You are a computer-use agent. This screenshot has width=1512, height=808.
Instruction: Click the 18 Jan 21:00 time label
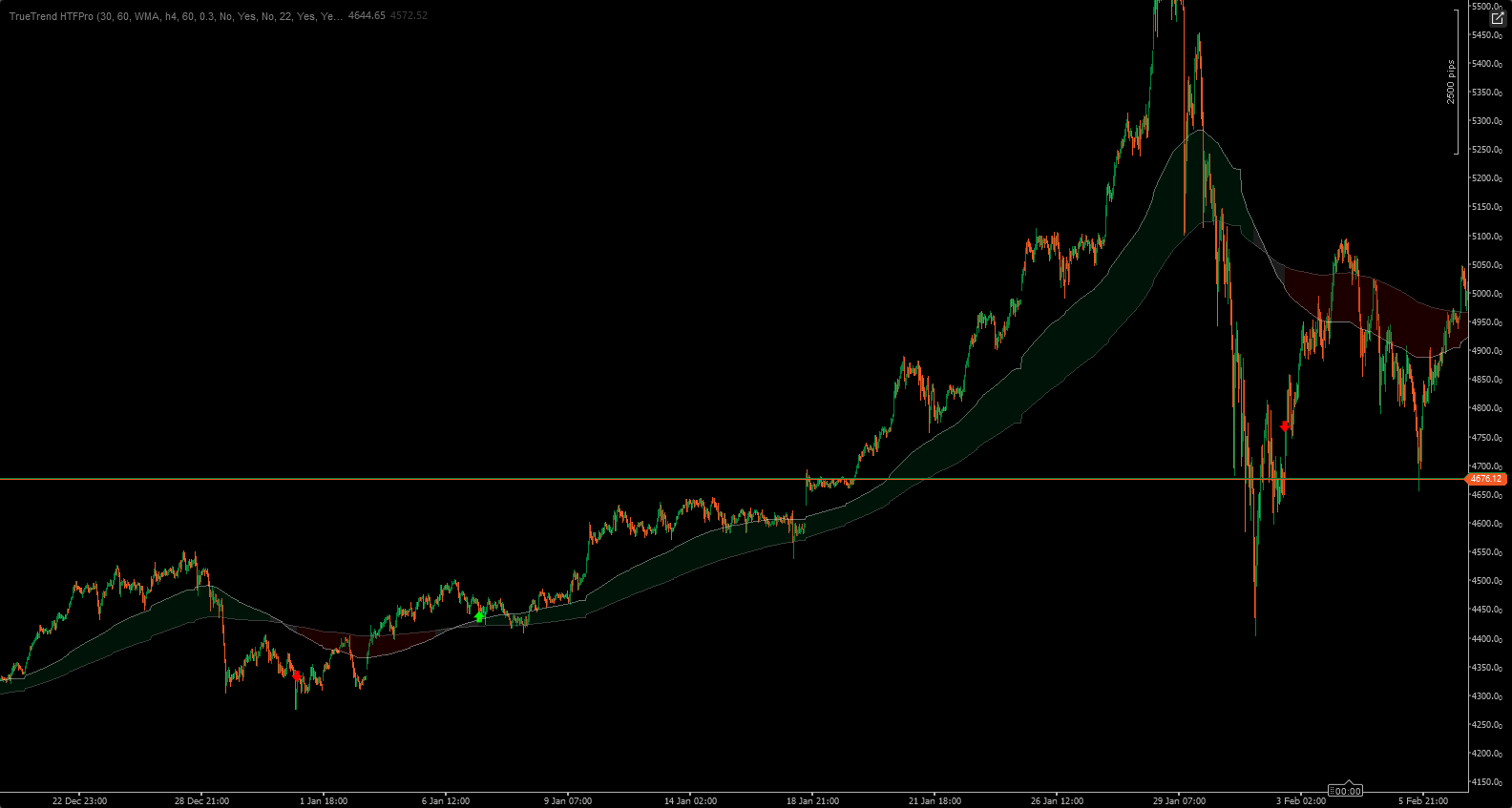pos(812,800)
